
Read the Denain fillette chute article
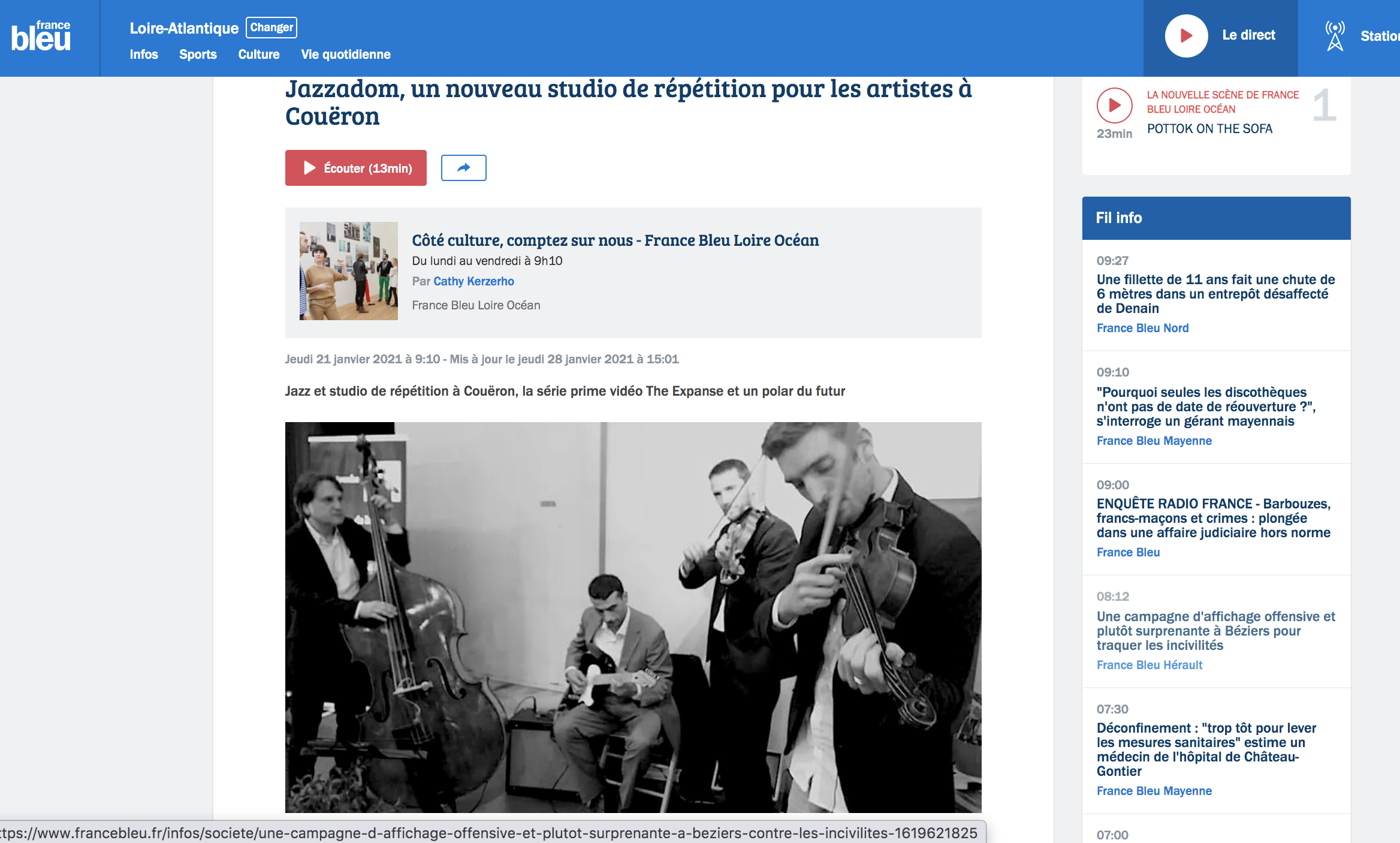1215,294
